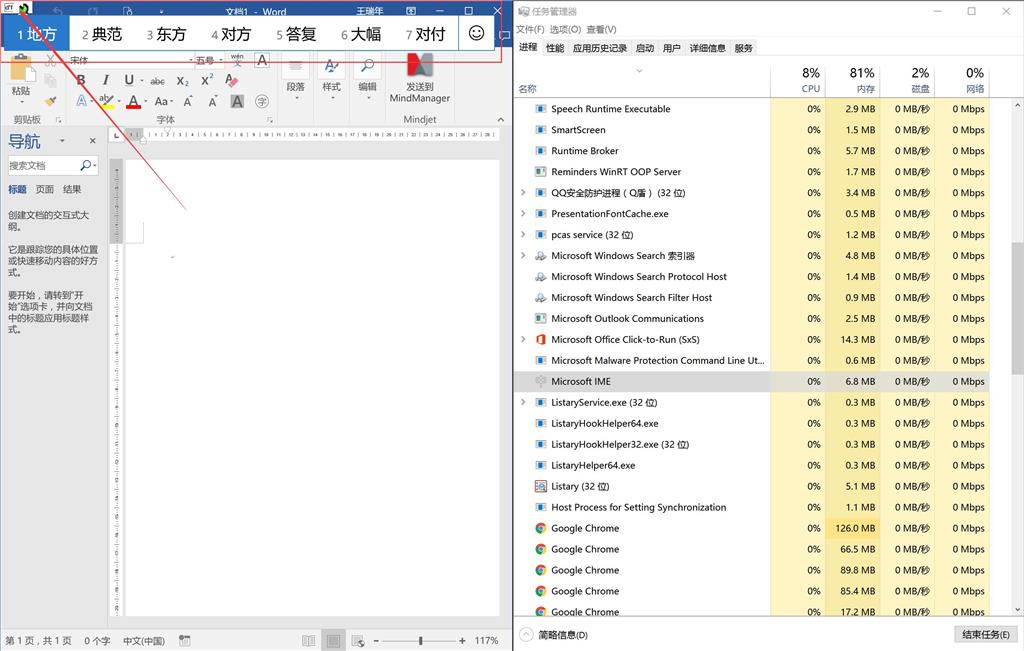Click Word print layout view icon
1024x651 pixels.
[333, 641]
